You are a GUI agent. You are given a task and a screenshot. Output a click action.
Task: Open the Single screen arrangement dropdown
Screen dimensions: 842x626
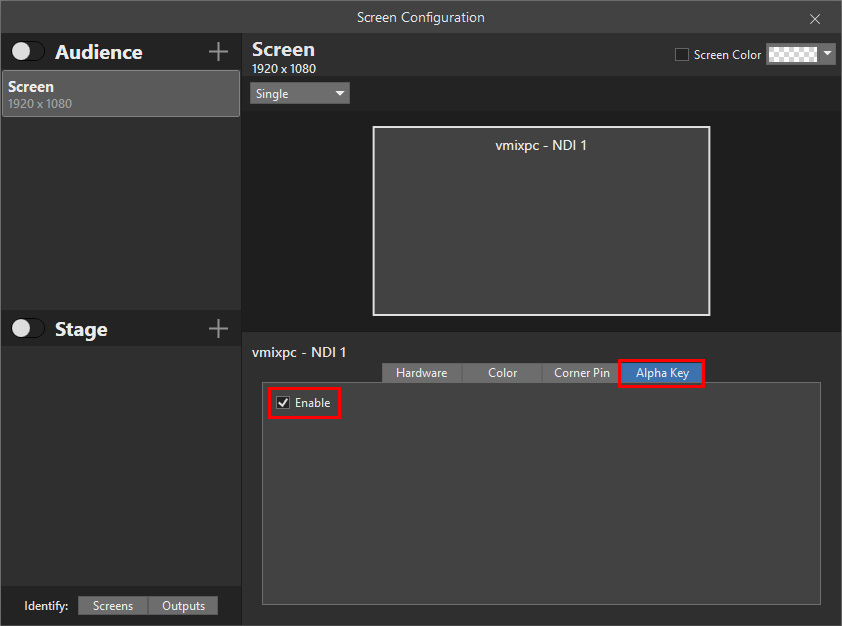300,94
